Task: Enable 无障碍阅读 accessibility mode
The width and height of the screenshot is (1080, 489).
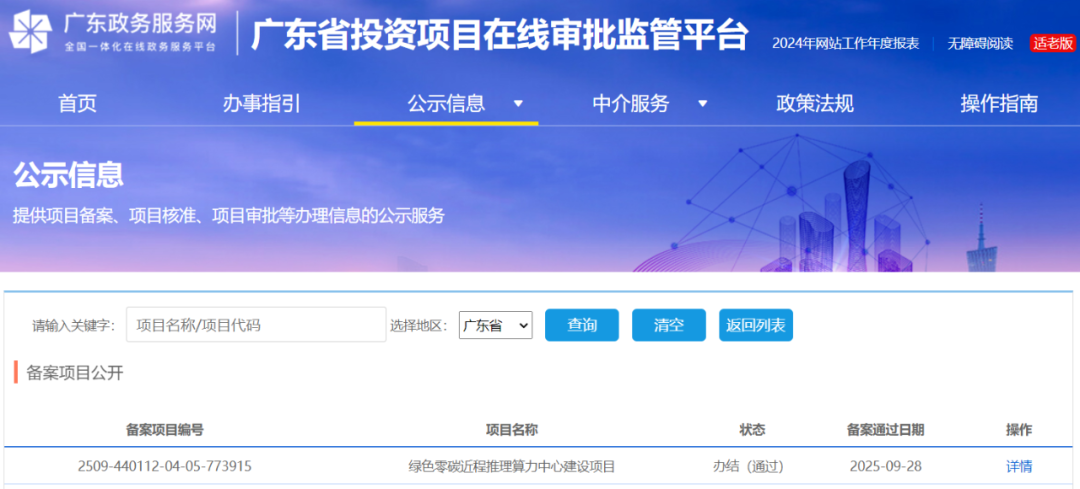Action: pyautogui.click(x=980, y=43)
